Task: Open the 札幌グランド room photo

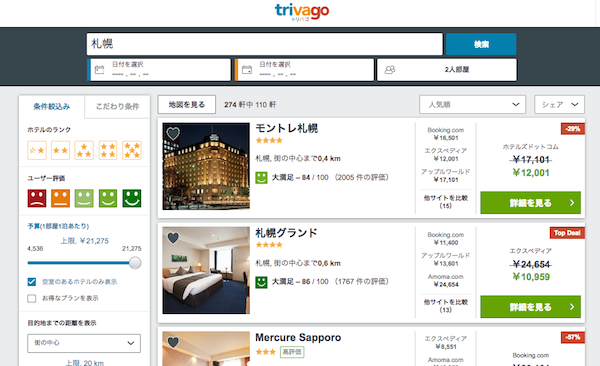Action: pos(206,270)
